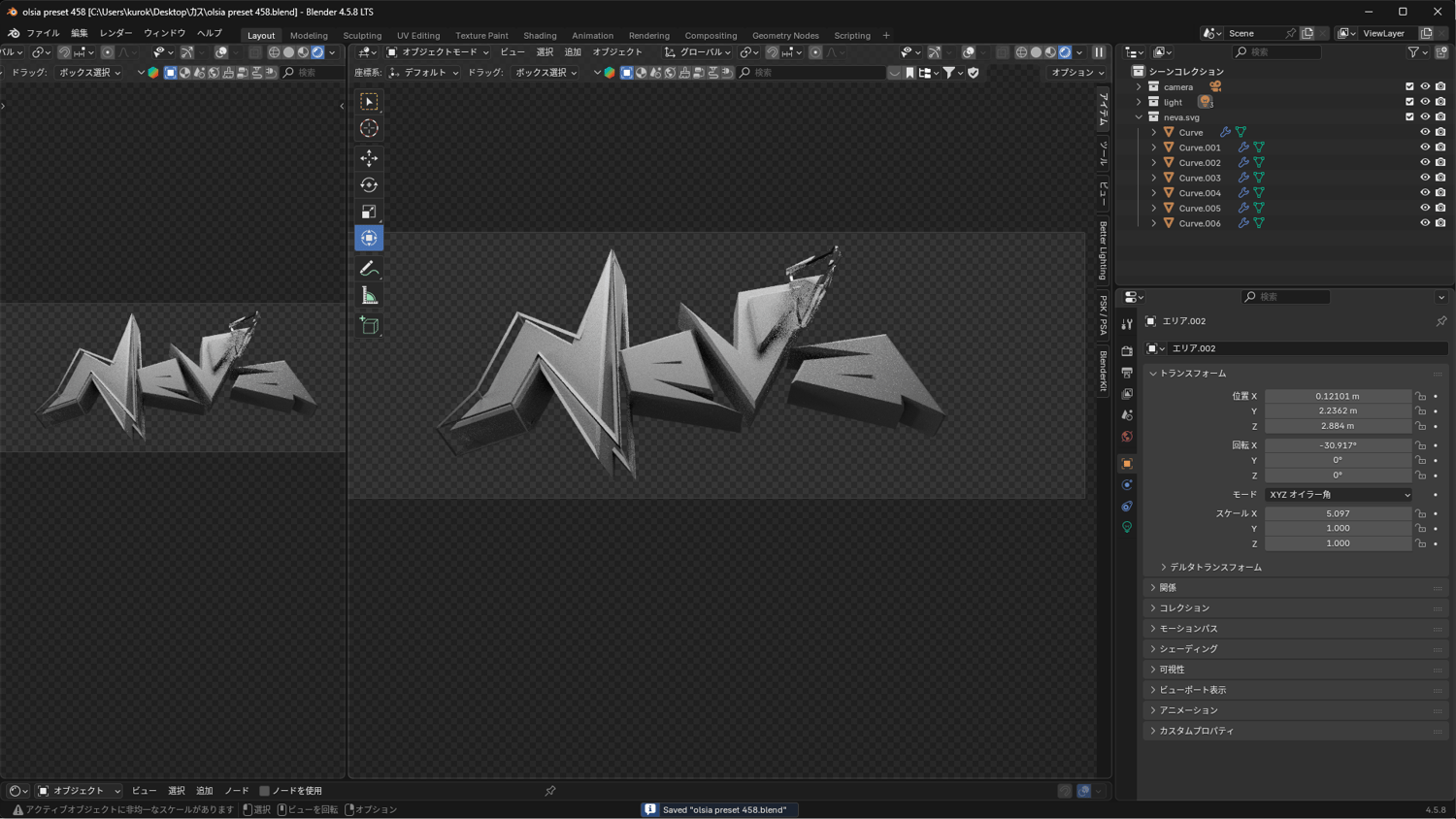Switch to the Shading workspace tab
This screenshot has width=1456, height=819.
point(540,36)
